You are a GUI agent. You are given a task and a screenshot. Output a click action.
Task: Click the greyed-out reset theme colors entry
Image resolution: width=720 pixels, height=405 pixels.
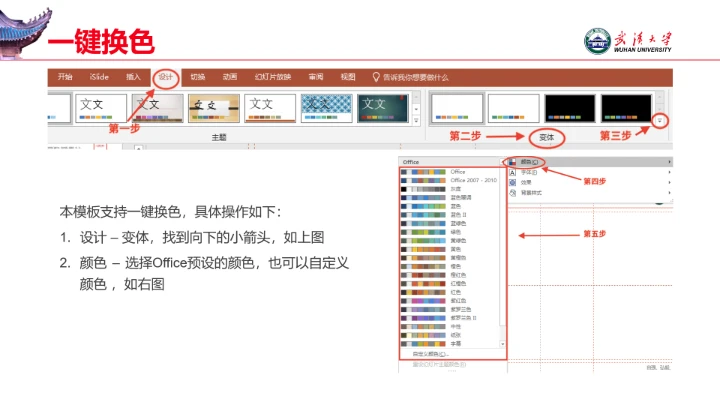[x=439, y=365]
